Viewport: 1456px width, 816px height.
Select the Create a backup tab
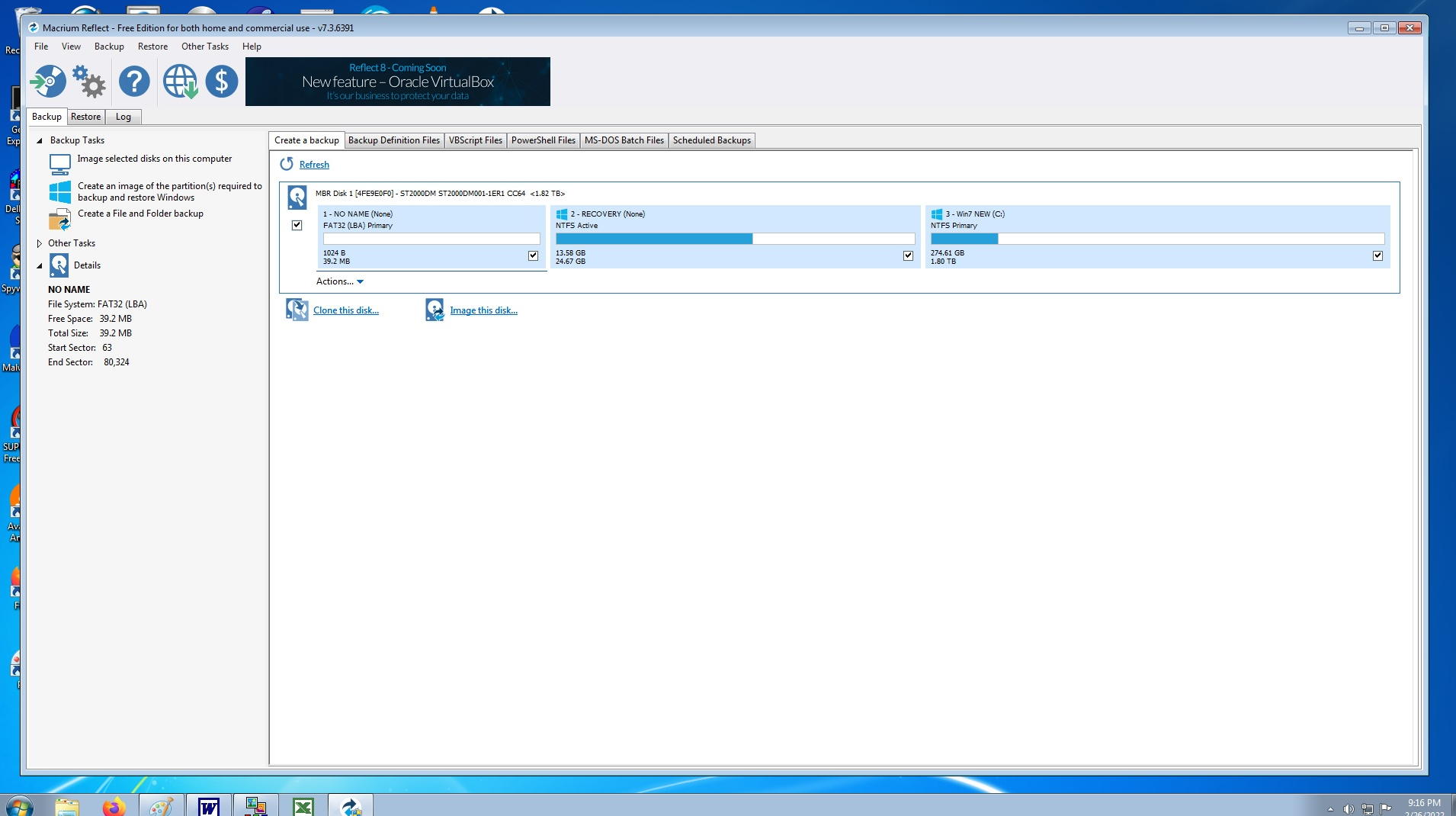pos(306,140)
